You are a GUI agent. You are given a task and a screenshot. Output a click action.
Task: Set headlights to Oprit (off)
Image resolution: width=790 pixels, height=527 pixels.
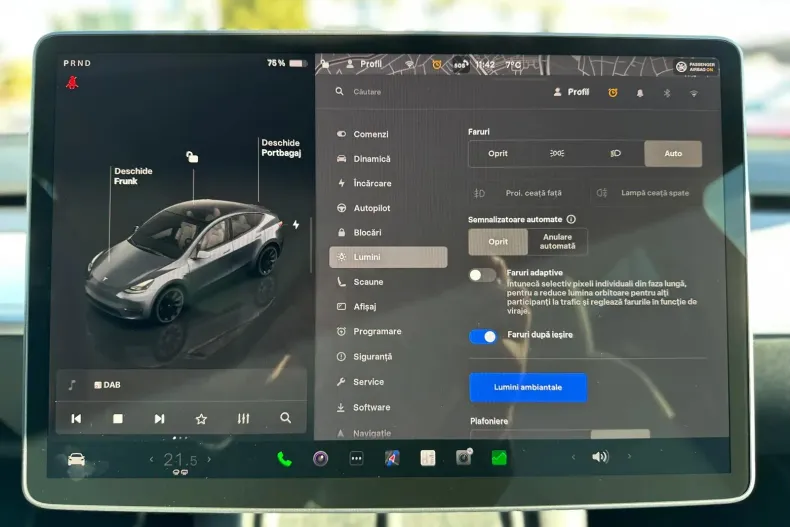[498, 154]
